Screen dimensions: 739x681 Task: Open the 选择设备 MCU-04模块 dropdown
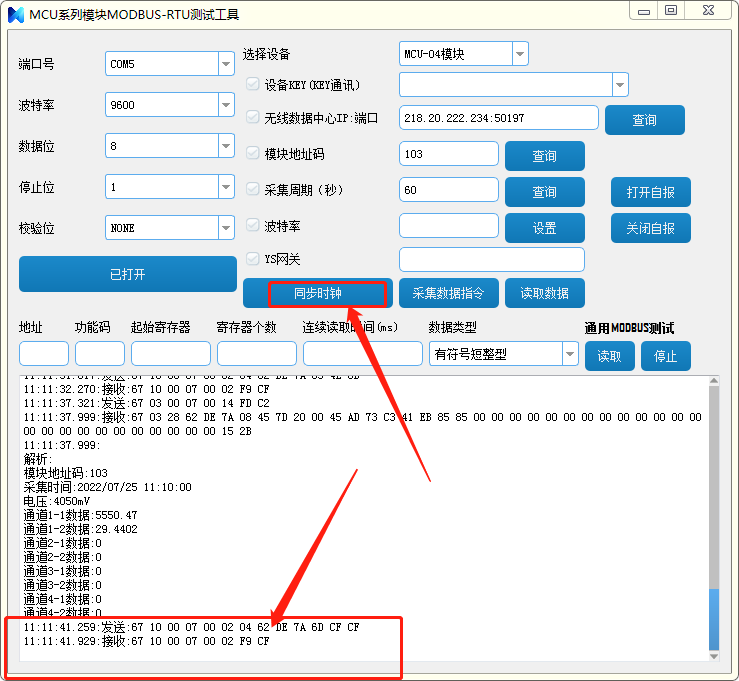pyautogui.click(x=519, y=54)
